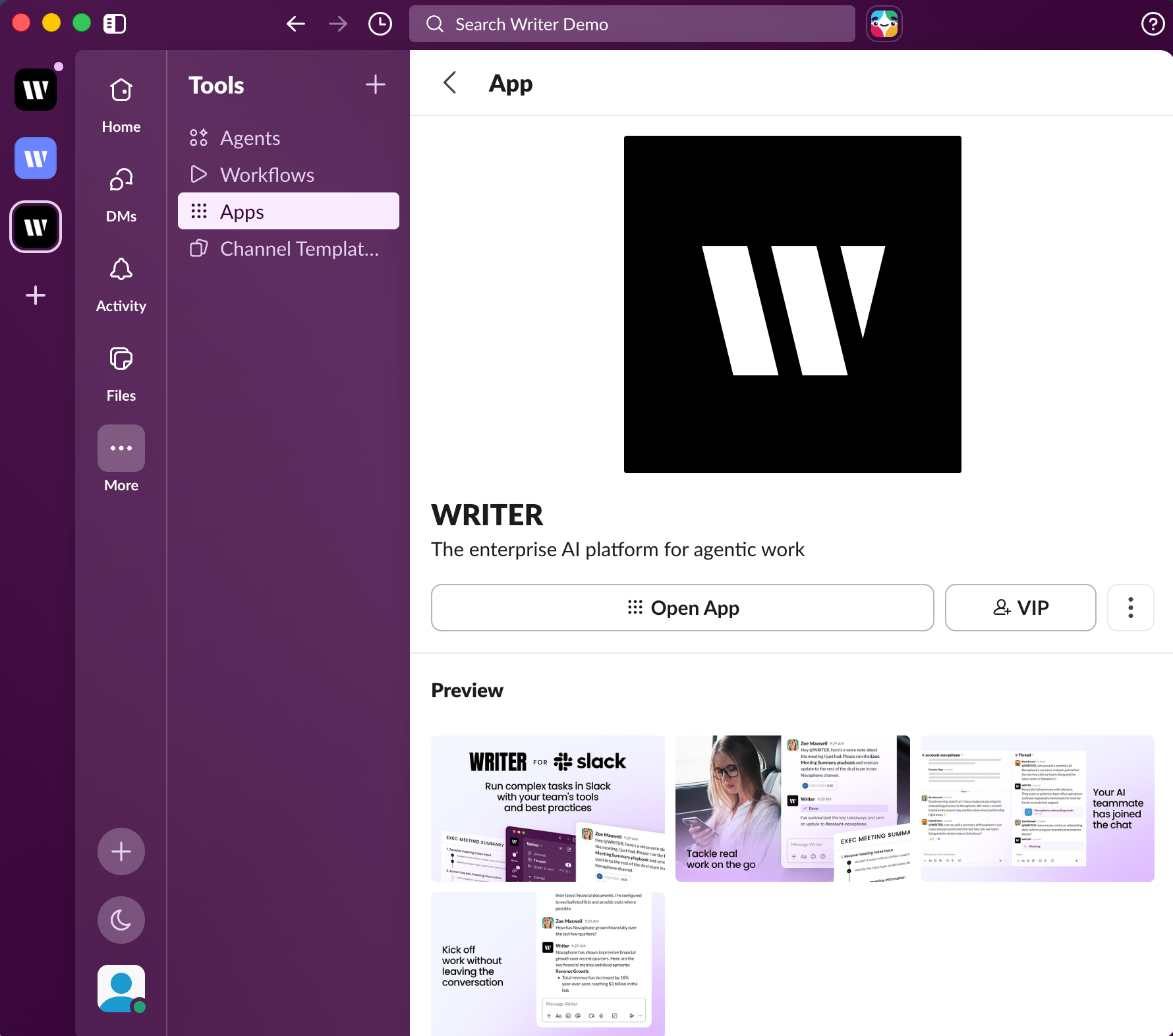Click 'The enterprise AI platform for agentic work'
The width and height of the screenshot is (1173, 1036).
(x=617, y=550)
